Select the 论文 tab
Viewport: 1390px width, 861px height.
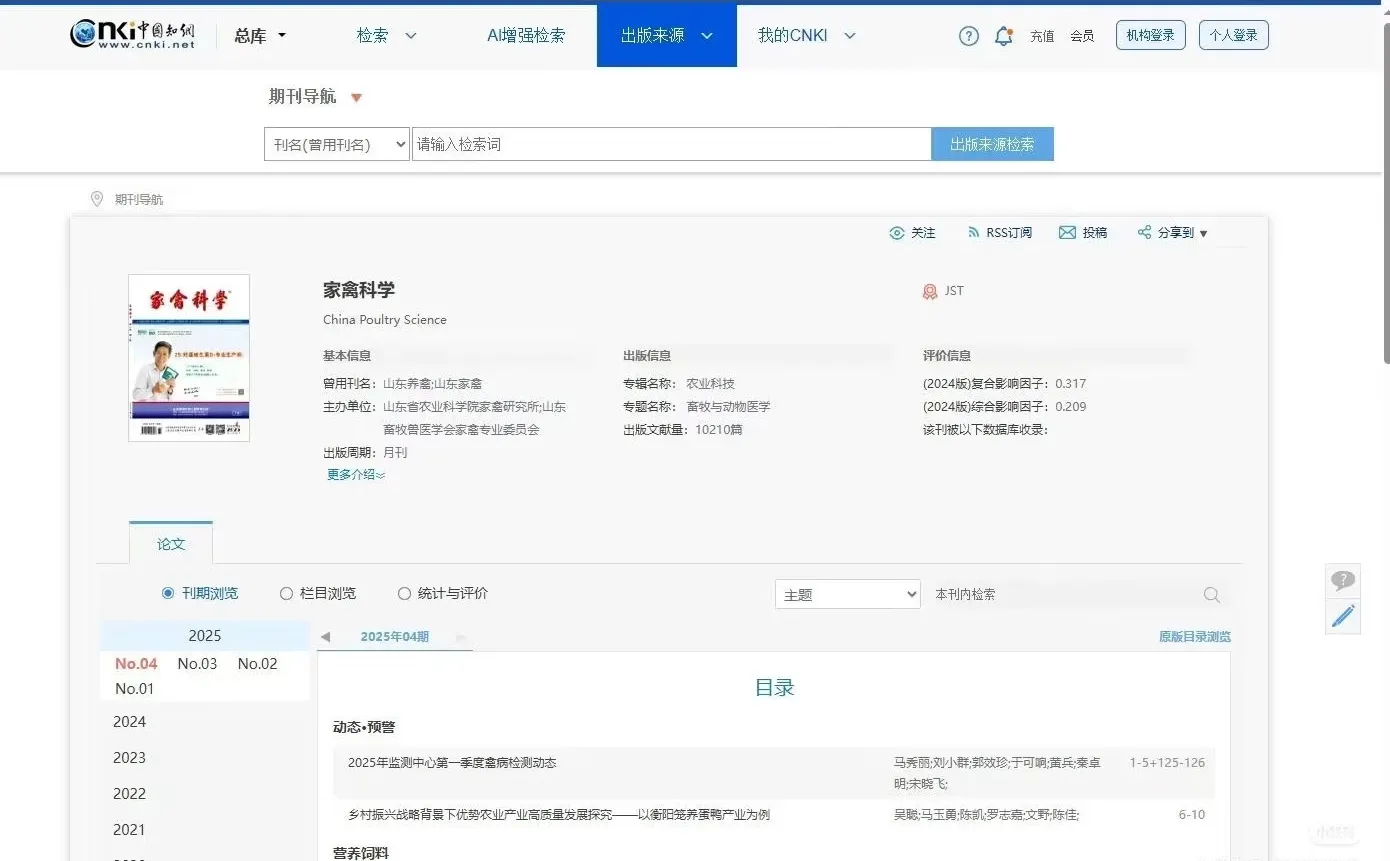click(x=170, y=544)
